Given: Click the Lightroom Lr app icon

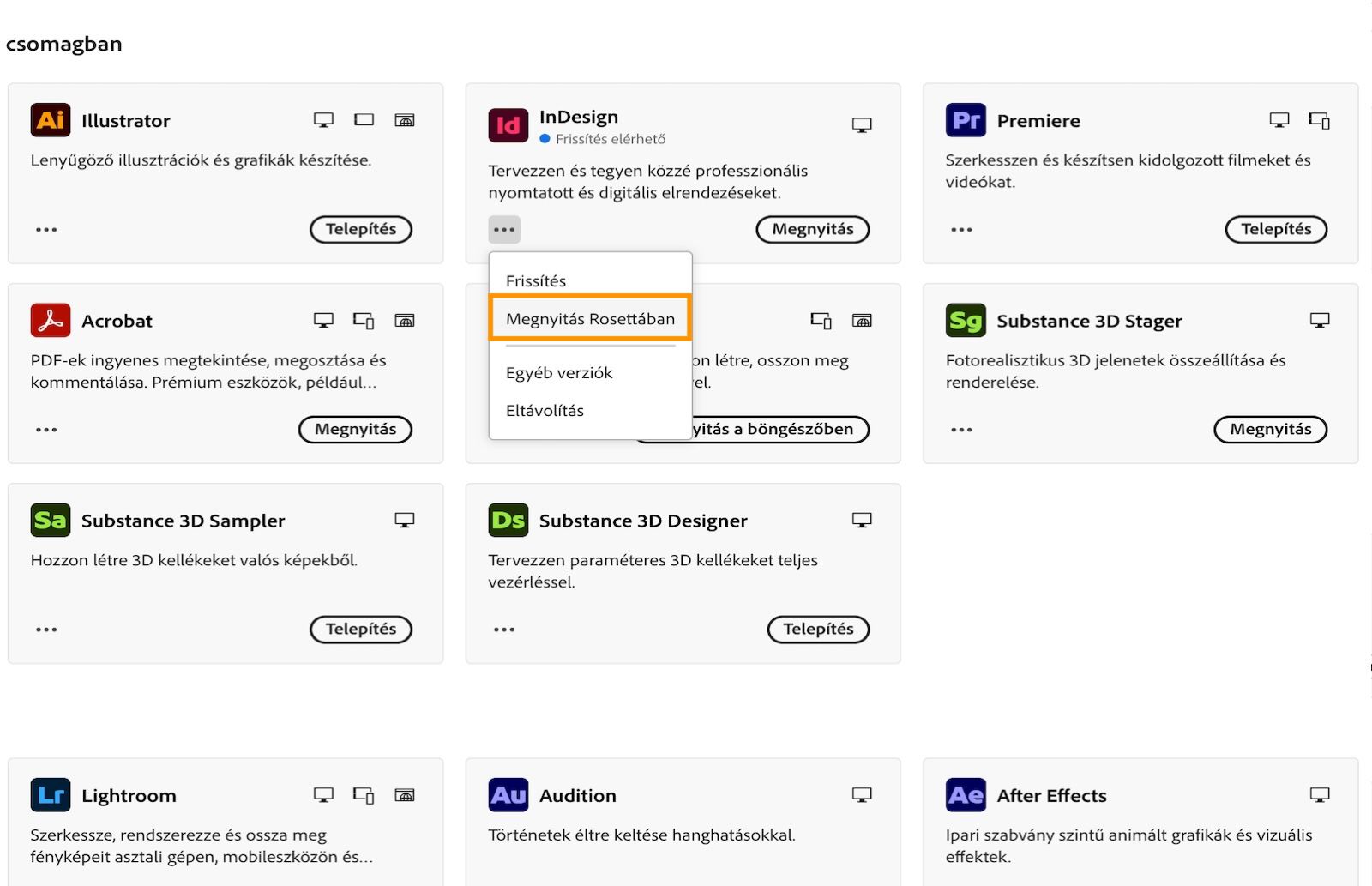Looking at the screenshot, I should pos(51,795).
